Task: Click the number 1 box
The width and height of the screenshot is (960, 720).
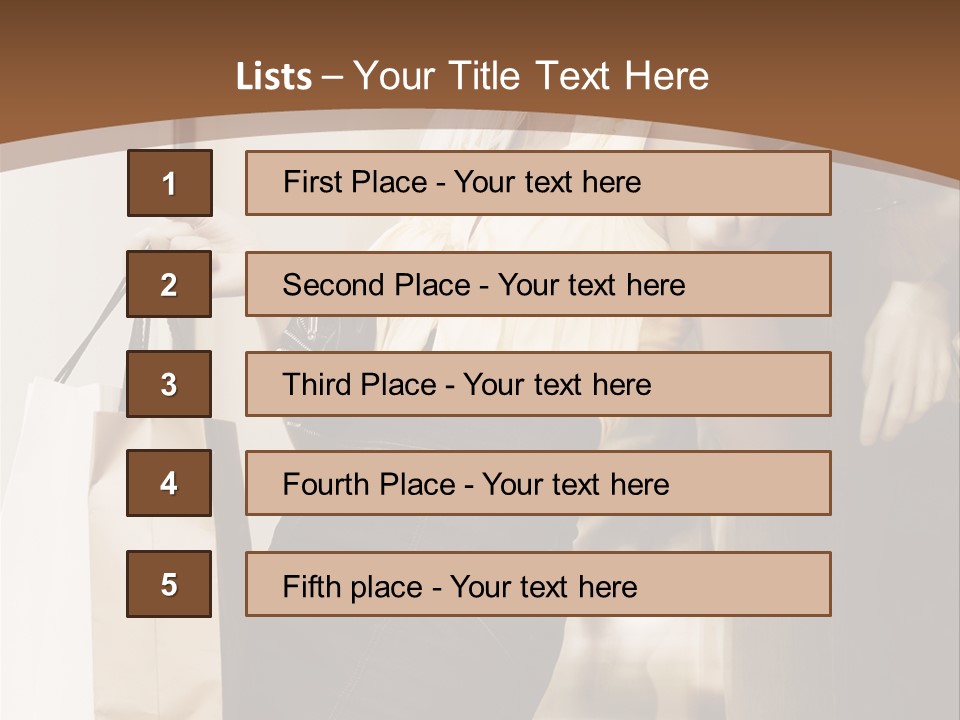Action: click(170, 182)
